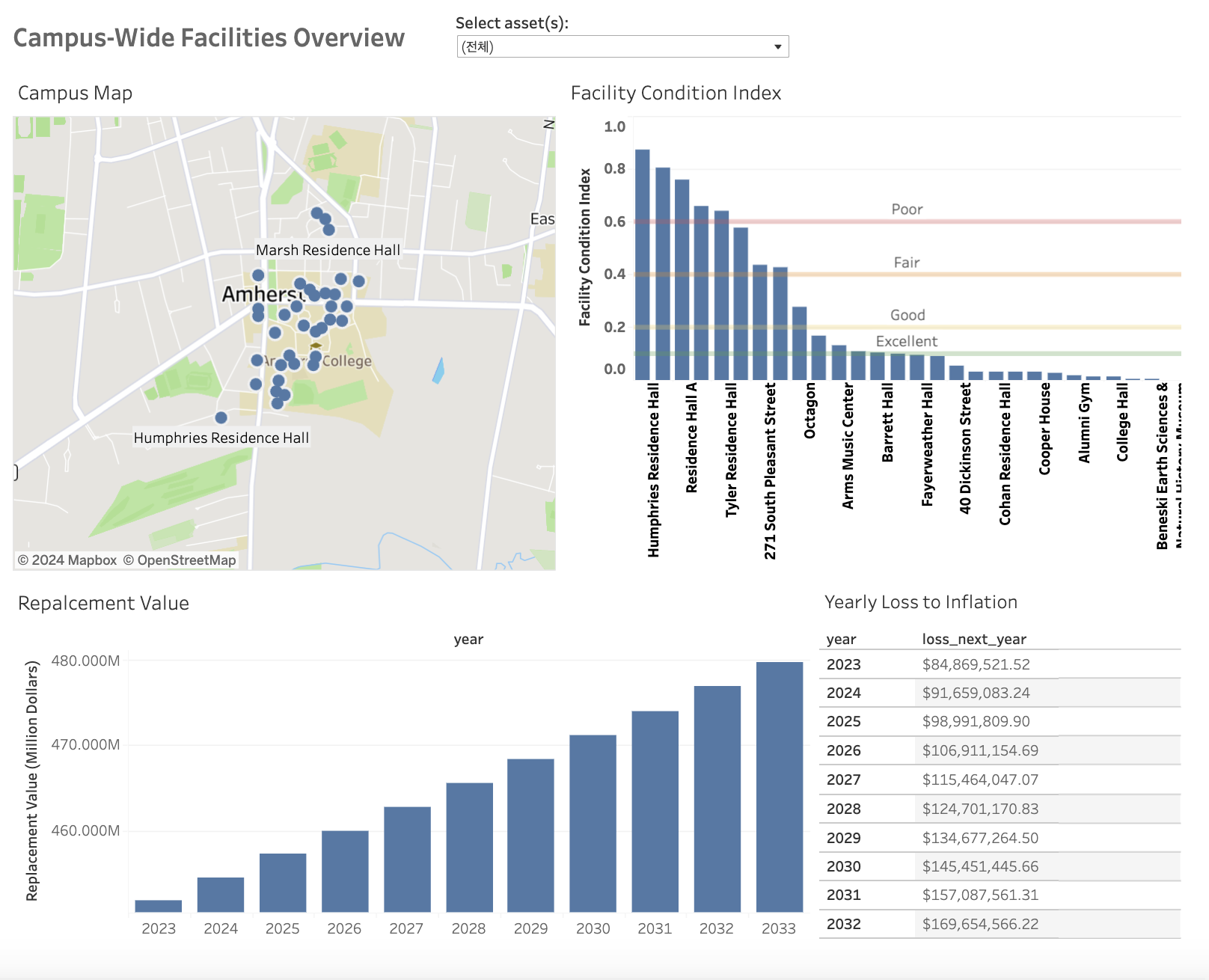This screenshot has height=980, width=1209.
Task: Select the 2023 replacement value bar
Action: [159, 906]
